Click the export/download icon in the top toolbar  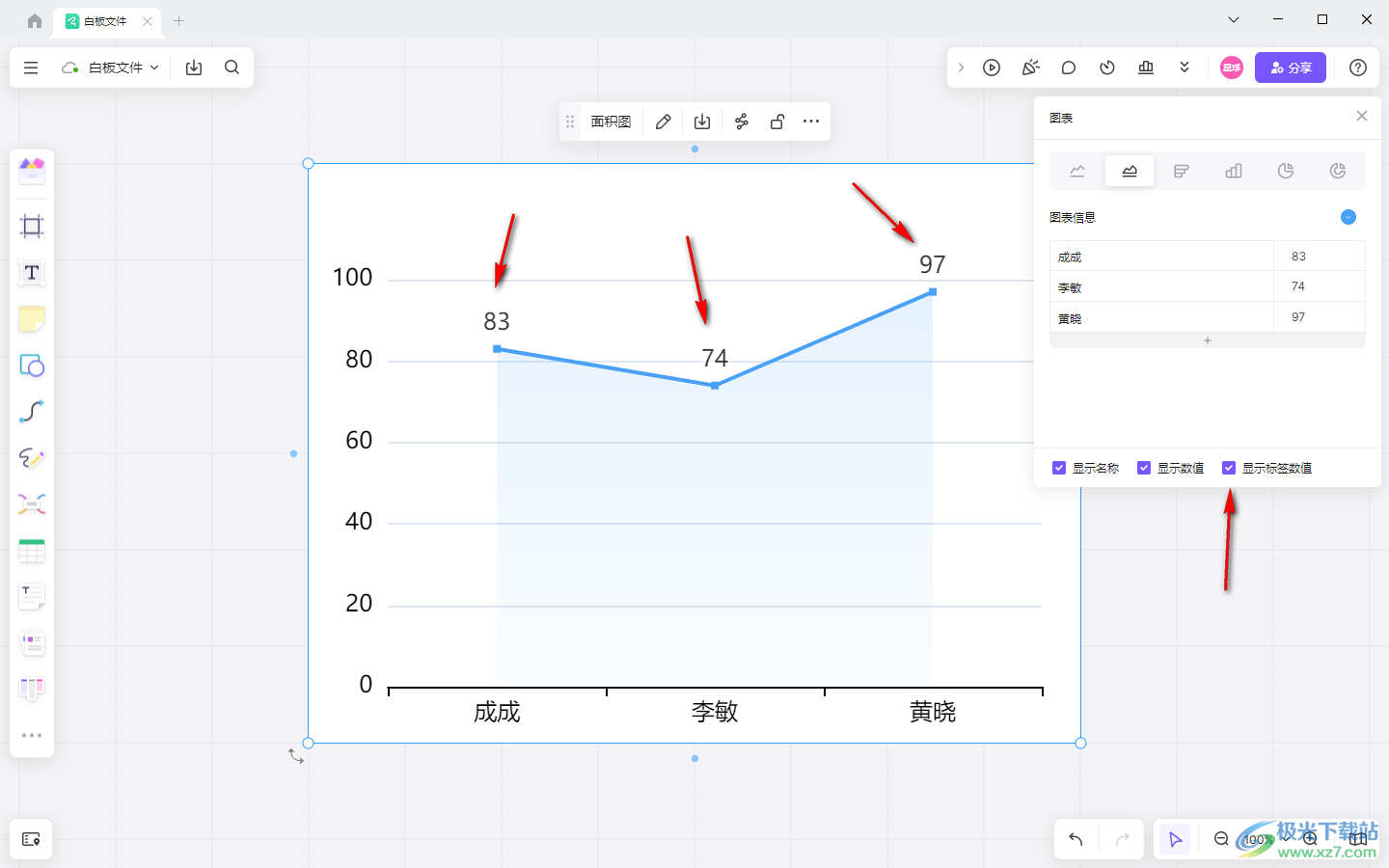[x=194, y=68]
